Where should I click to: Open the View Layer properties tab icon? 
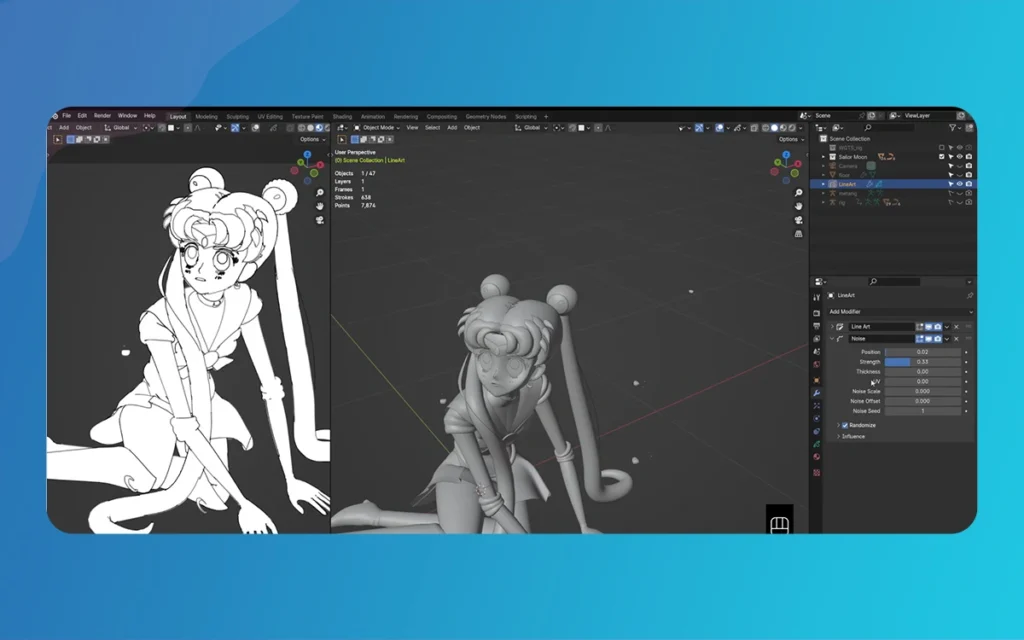pyautogui.click(x=816, y=339)
